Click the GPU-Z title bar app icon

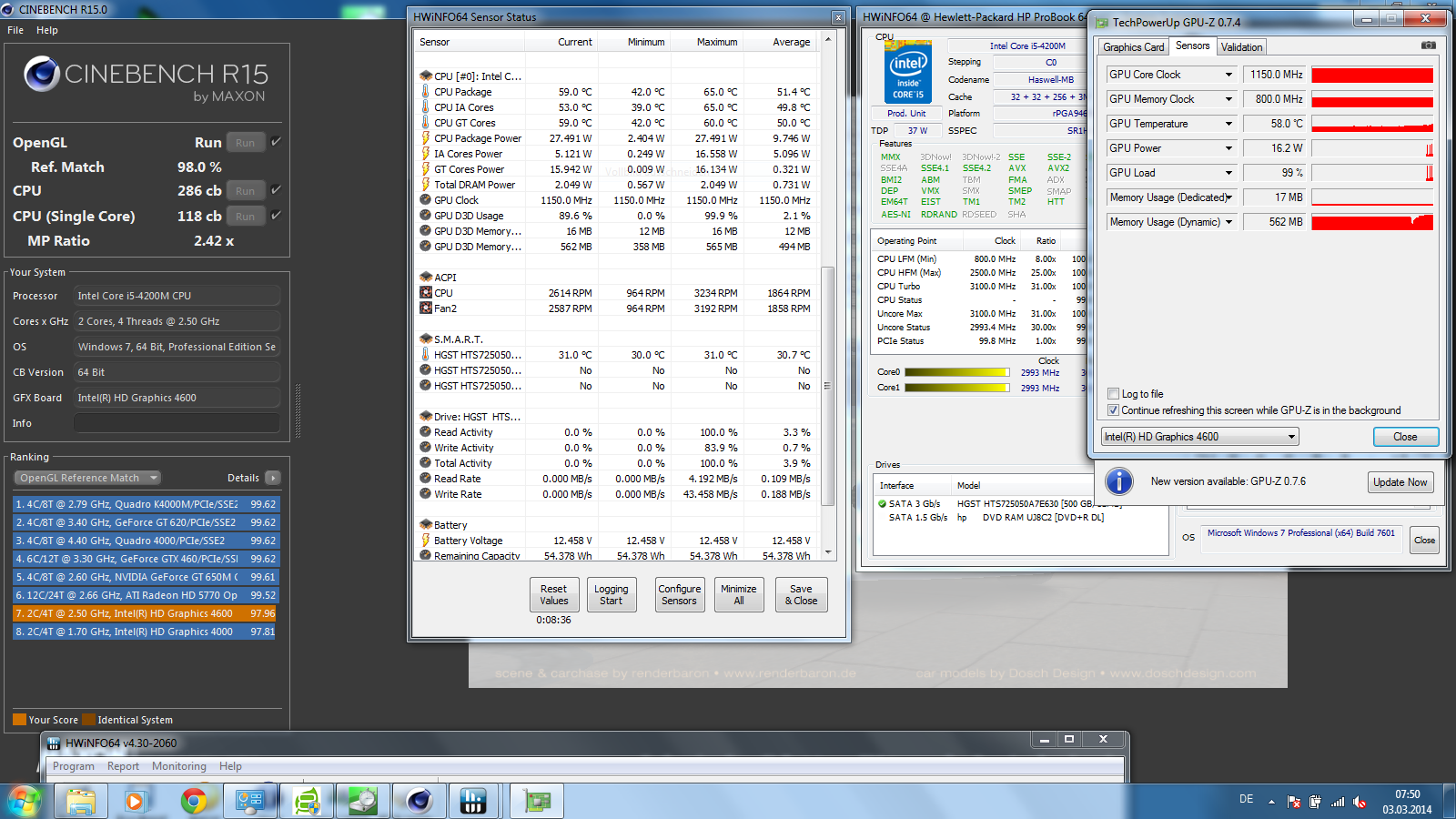click(x=1102, y=22)
